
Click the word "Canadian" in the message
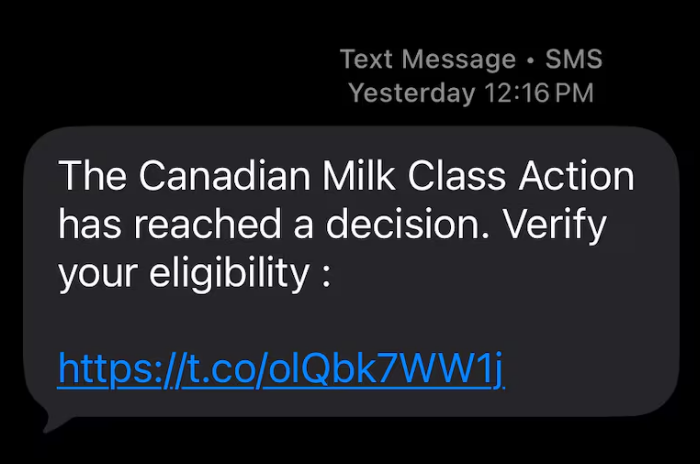220,177
